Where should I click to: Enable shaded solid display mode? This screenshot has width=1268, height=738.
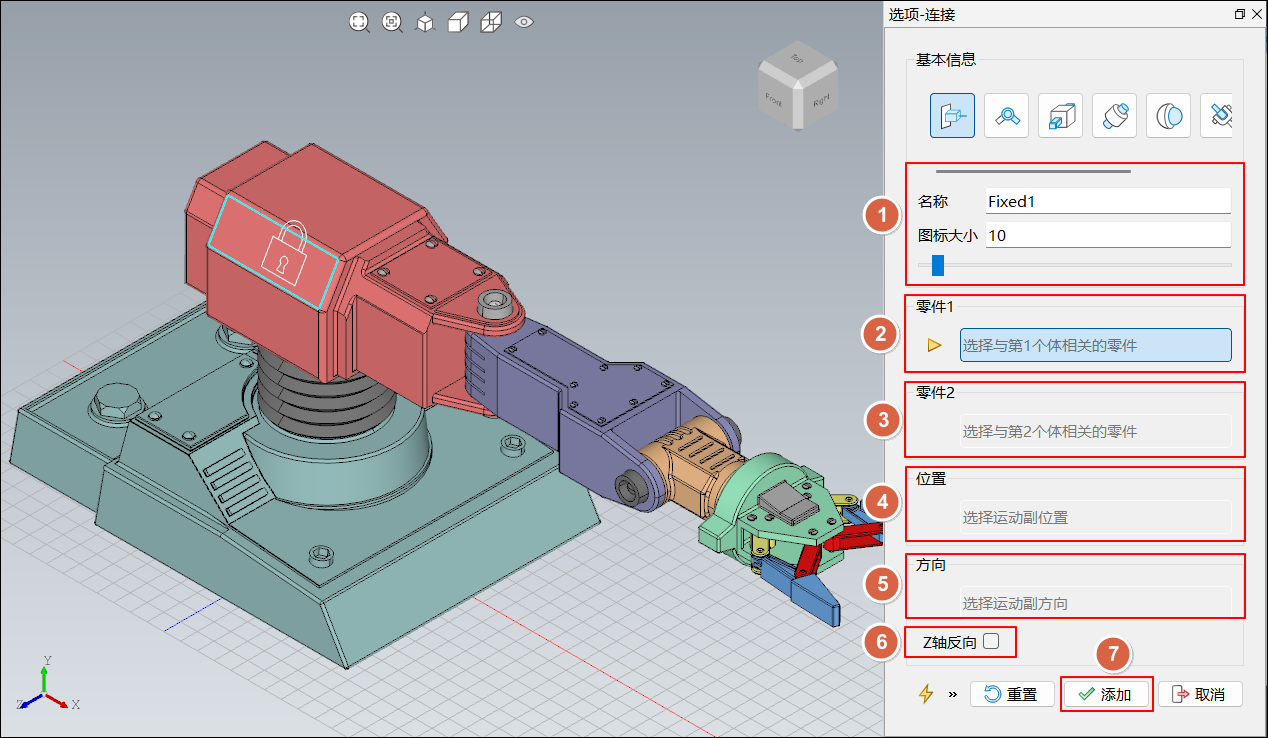(457, 22)
